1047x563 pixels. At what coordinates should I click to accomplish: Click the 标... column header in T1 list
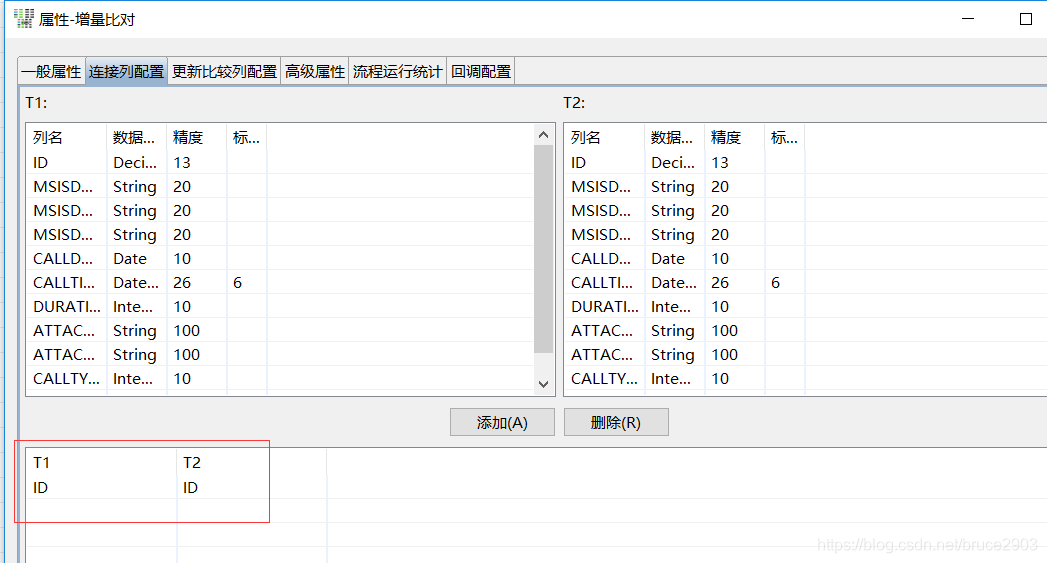[x=246, y=138]
